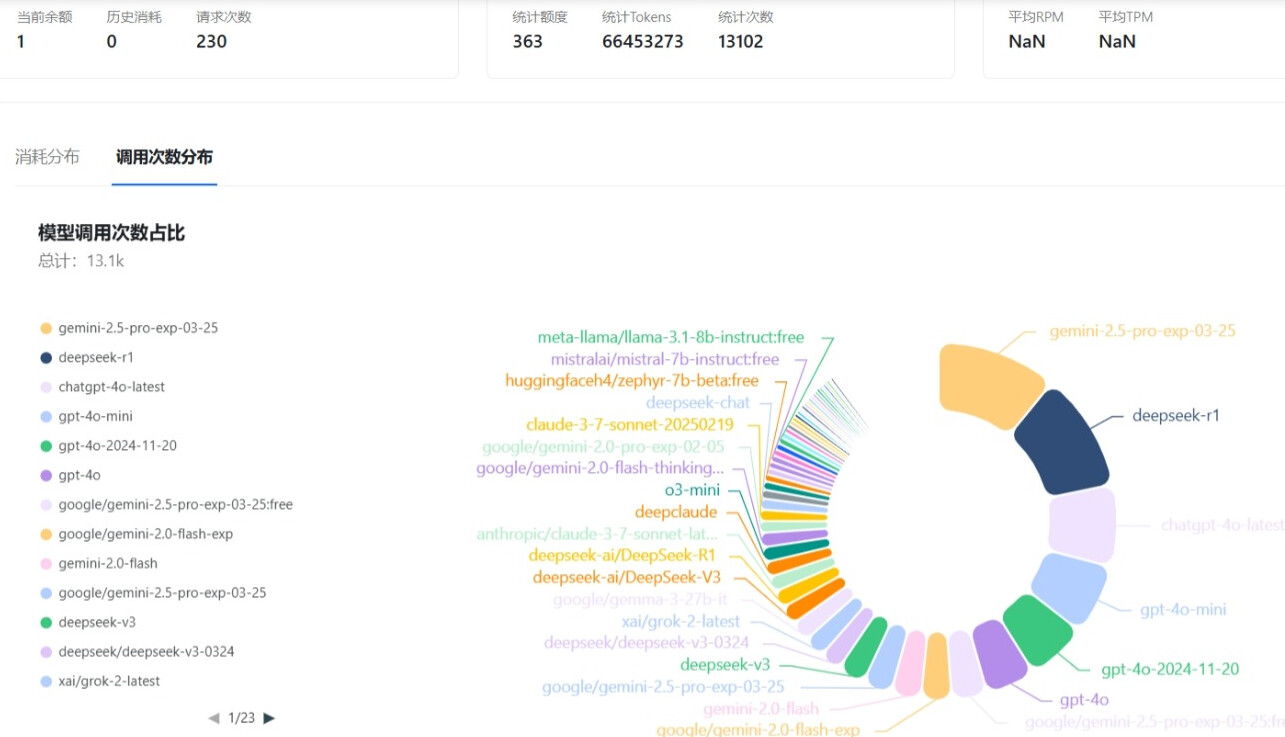Click the dark blue deepseek-r1 pie slice
Screen dimensions: 1285x737
[1064, 442]
